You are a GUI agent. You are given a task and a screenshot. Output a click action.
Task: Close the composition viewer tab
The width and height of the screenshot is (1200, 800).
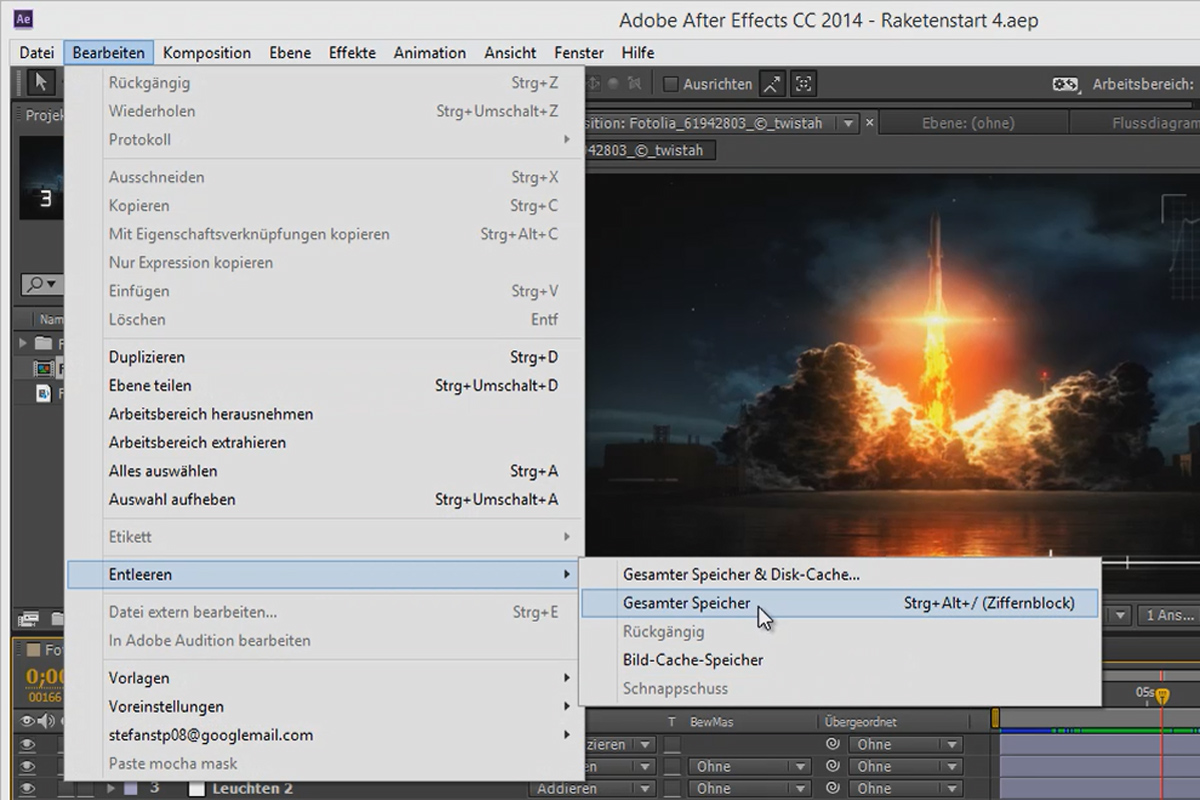[x=870, y=123]
